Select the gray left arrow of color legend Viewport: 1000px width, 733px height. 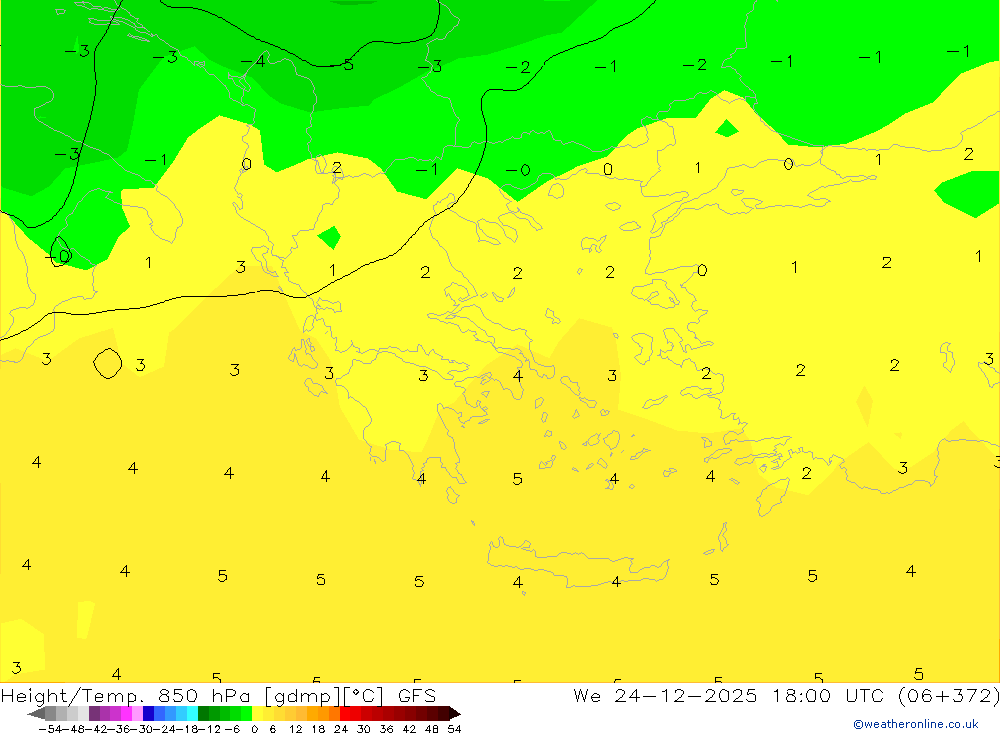coord(36,713)
